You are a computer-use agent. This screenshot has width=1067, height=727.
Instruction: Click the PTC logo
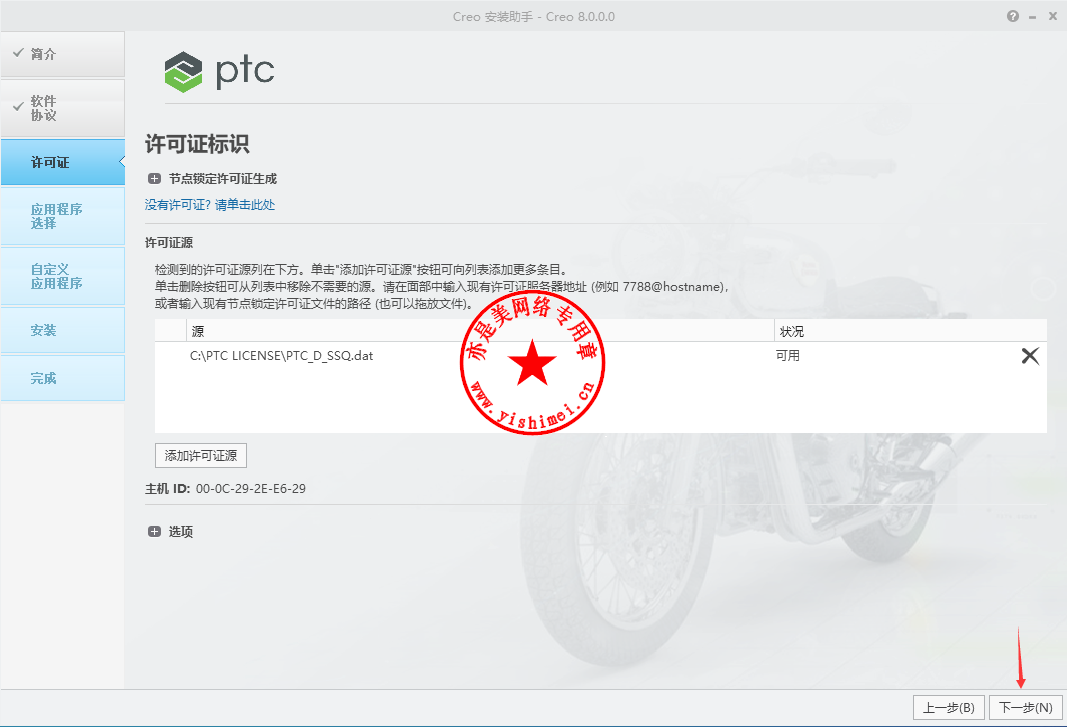pyautogui.click(x=219, y=71)
